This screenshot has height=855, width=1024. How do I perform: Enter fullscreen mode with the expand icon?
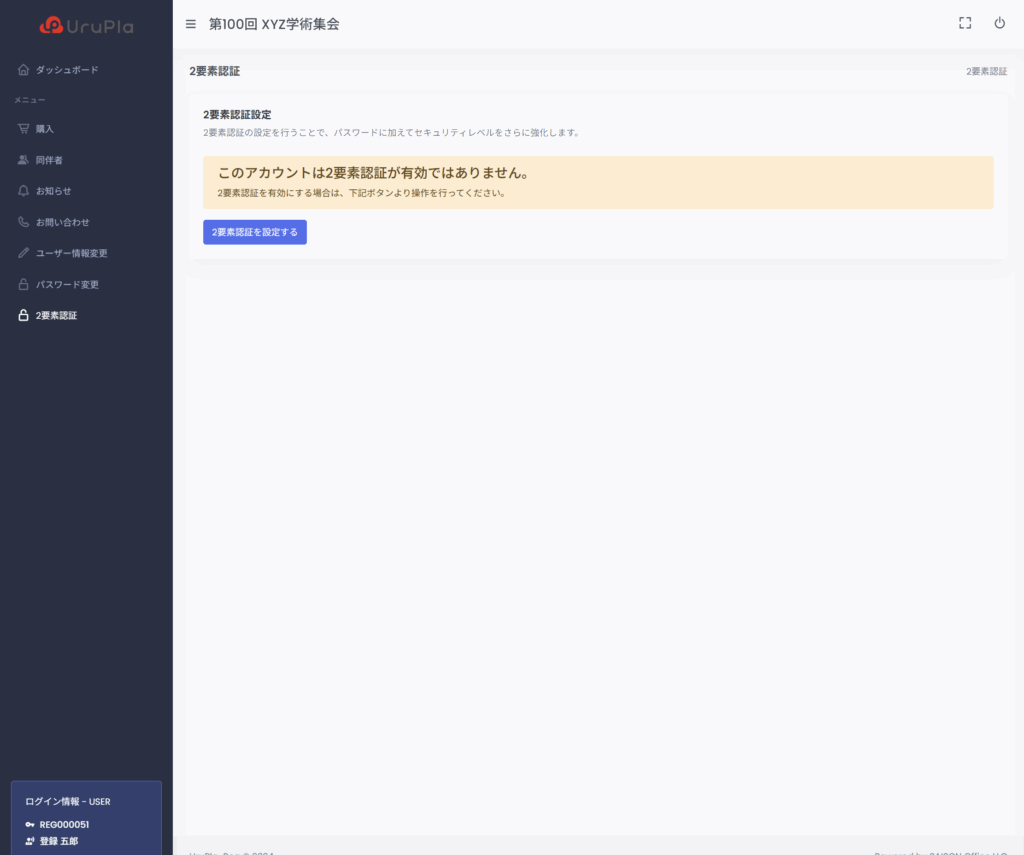coord(965,24)
